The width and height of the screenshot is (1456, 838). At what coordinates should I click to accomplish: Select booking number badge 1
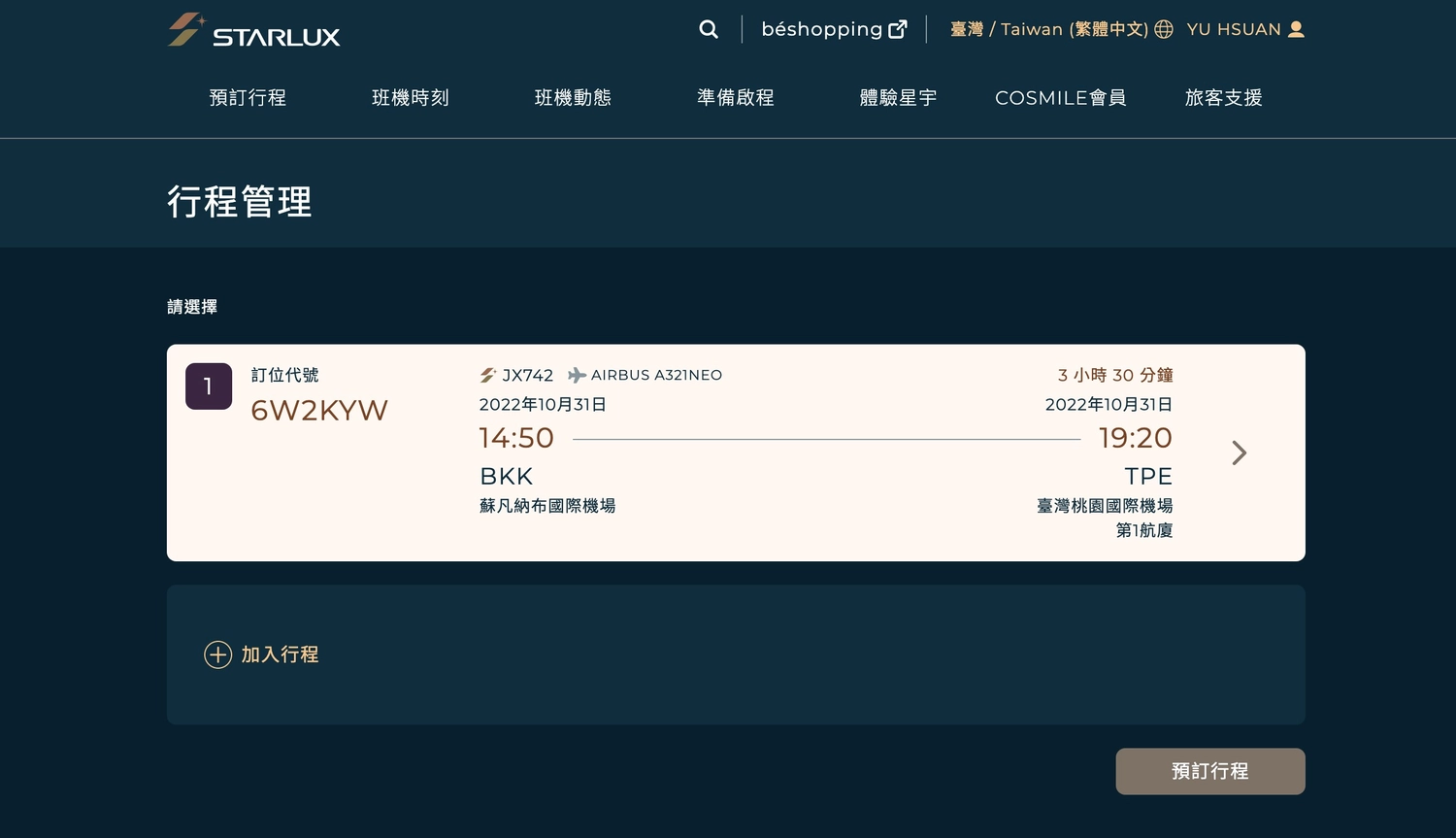click(x=208, y=385)
